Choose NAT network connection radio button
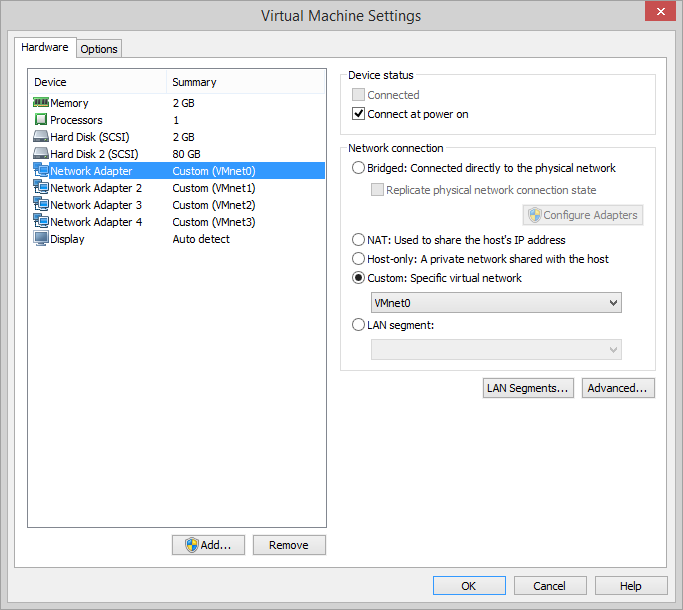The image size is (683, 610). pyautogui.click(x=359, y=240)
